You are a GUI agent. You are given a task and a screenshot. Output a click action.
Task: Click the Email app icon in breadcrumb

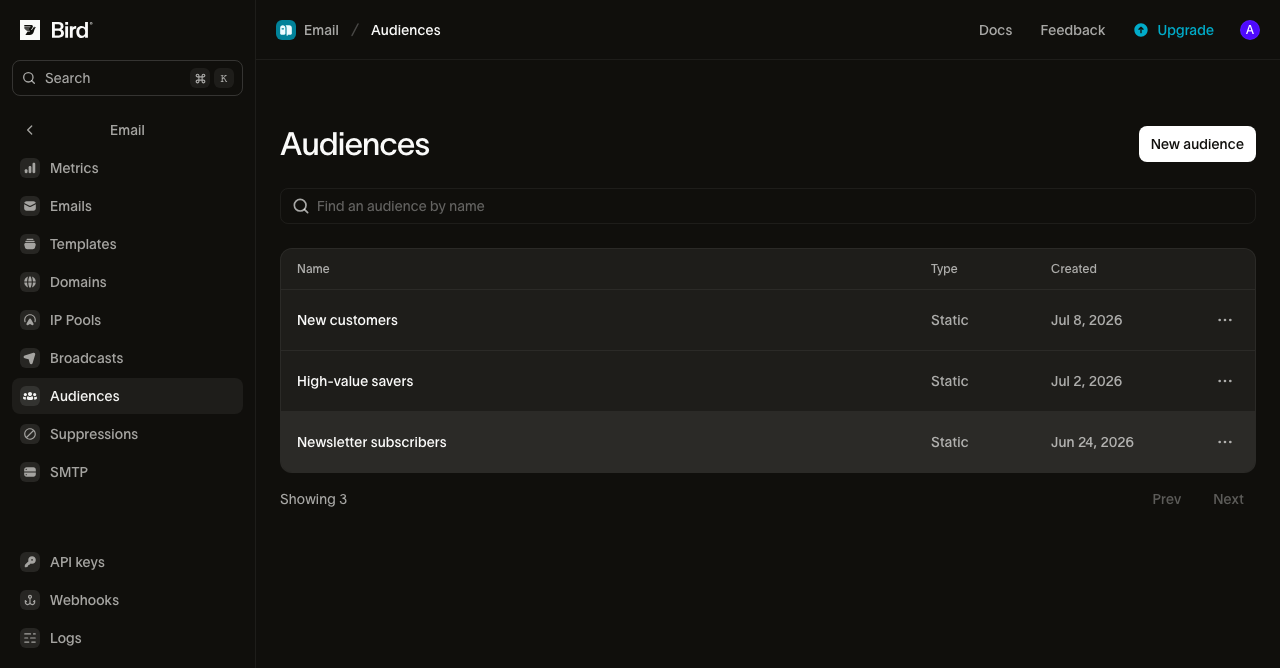[286, 30]
